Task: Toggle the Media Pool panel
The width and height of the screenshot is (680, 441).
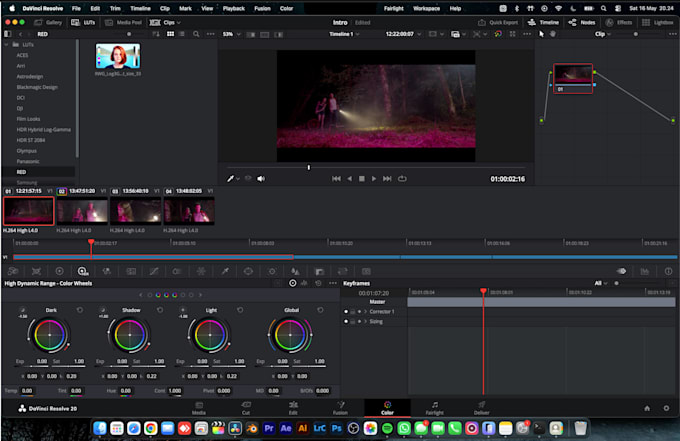Action: [124, 23]
